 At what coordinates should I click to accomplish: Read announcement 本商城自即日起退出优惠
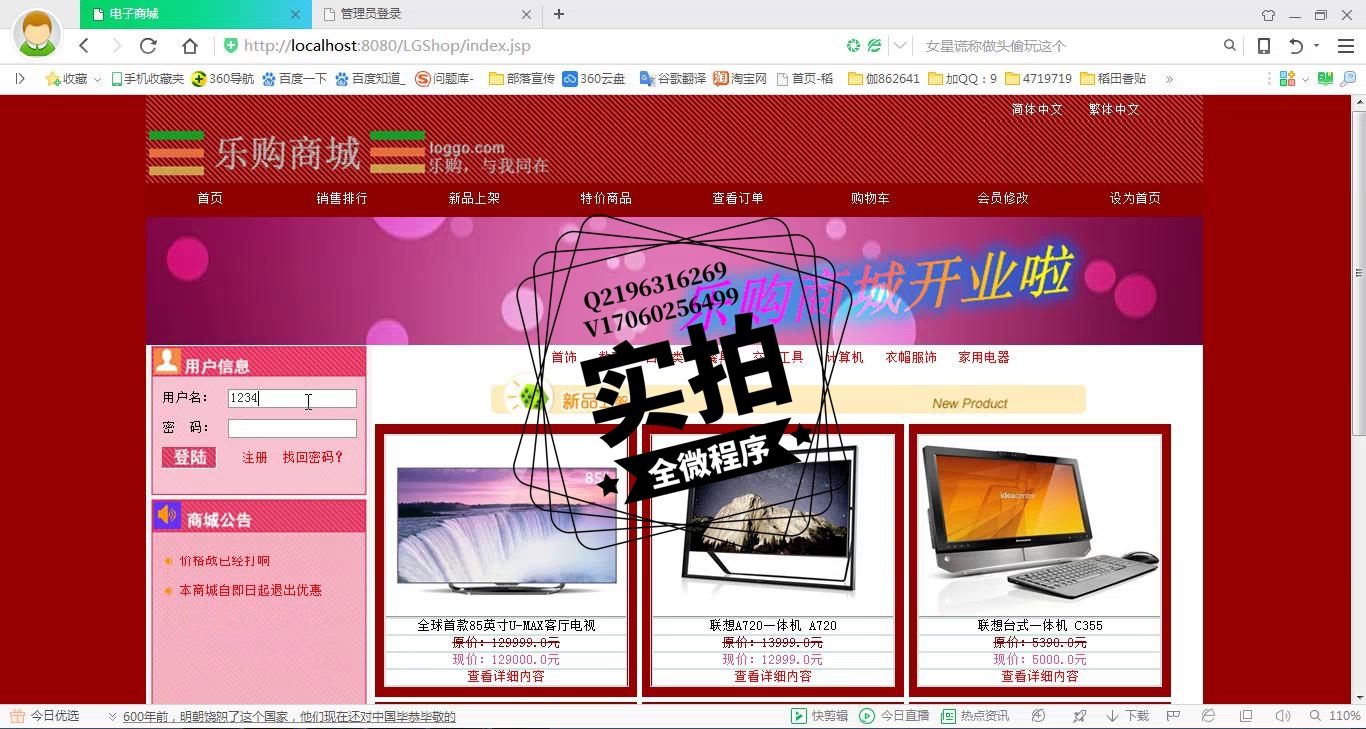point(250,591)
